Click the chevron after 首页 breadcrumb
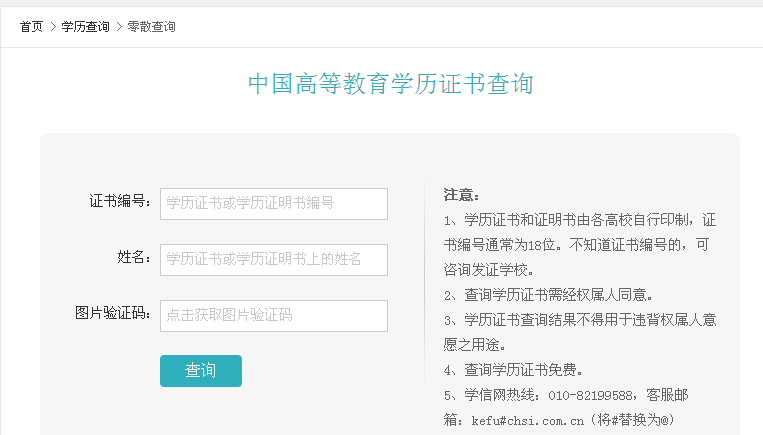The height and width of the screenshot is (435, 763). (x=53, y=27)
